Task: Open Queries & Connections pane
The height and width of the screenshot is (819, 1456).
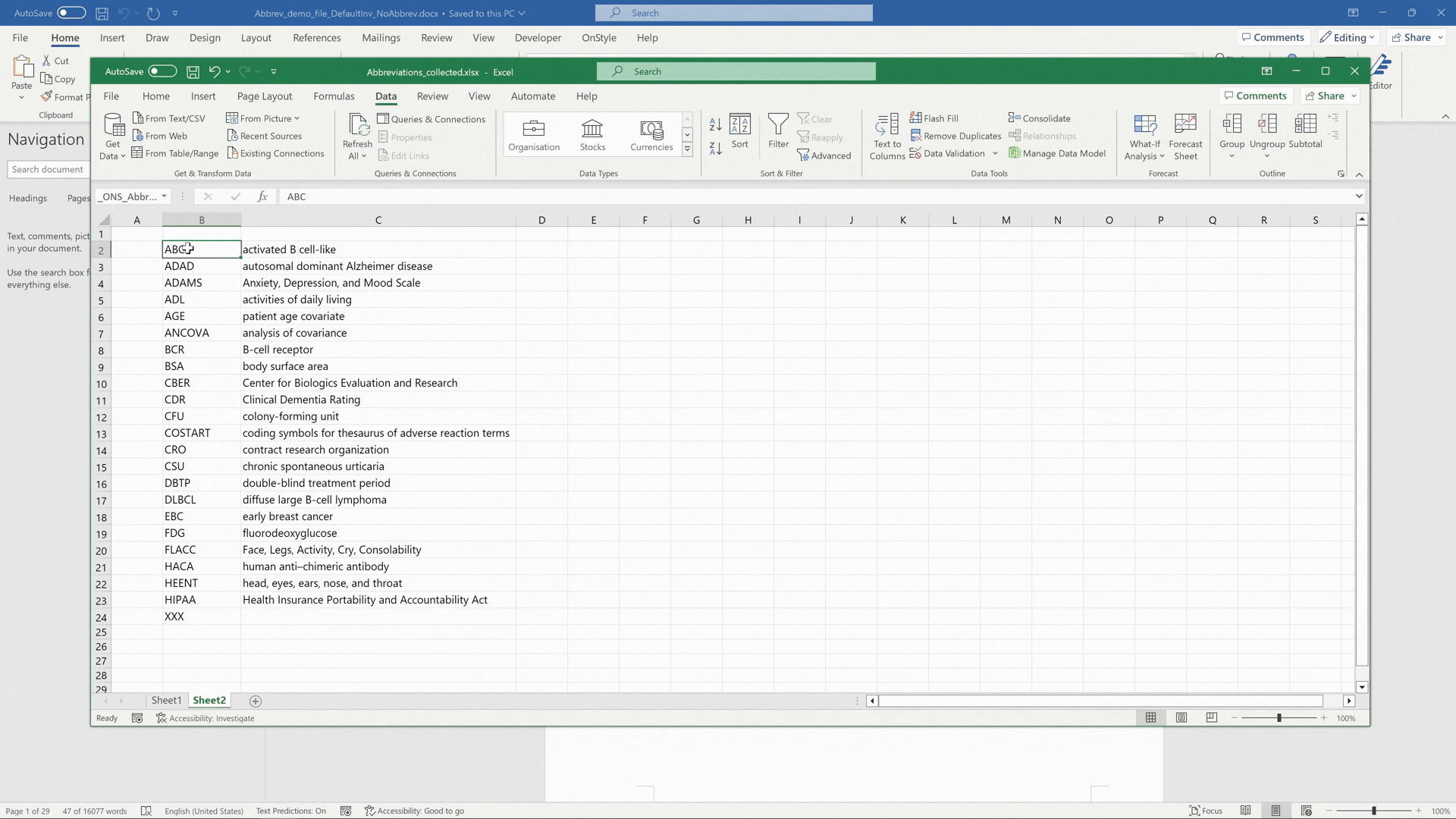Action: (431, 119)
